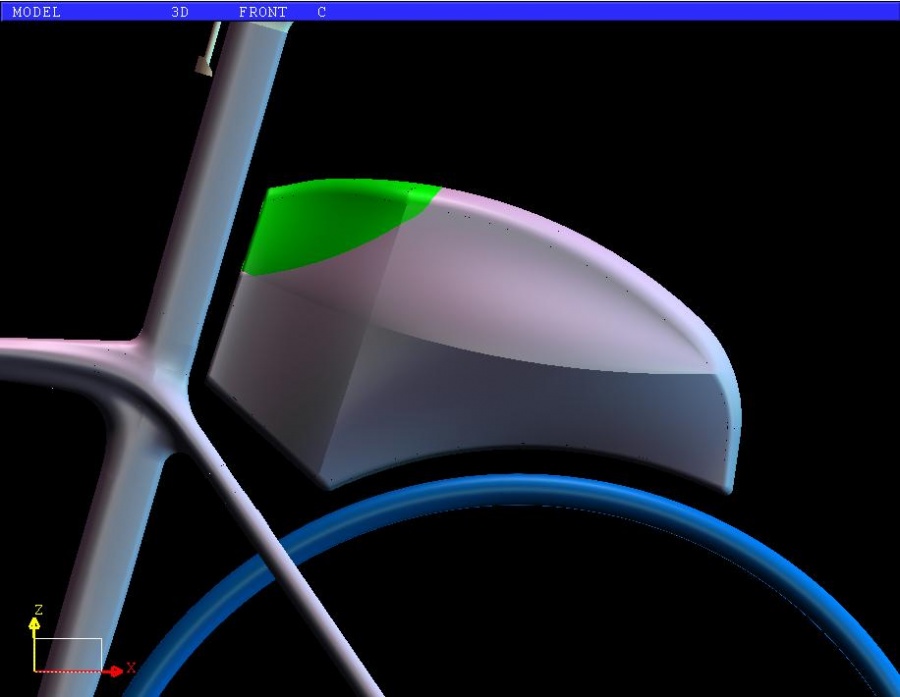Click the C indicator in the header

coord(321,12)
